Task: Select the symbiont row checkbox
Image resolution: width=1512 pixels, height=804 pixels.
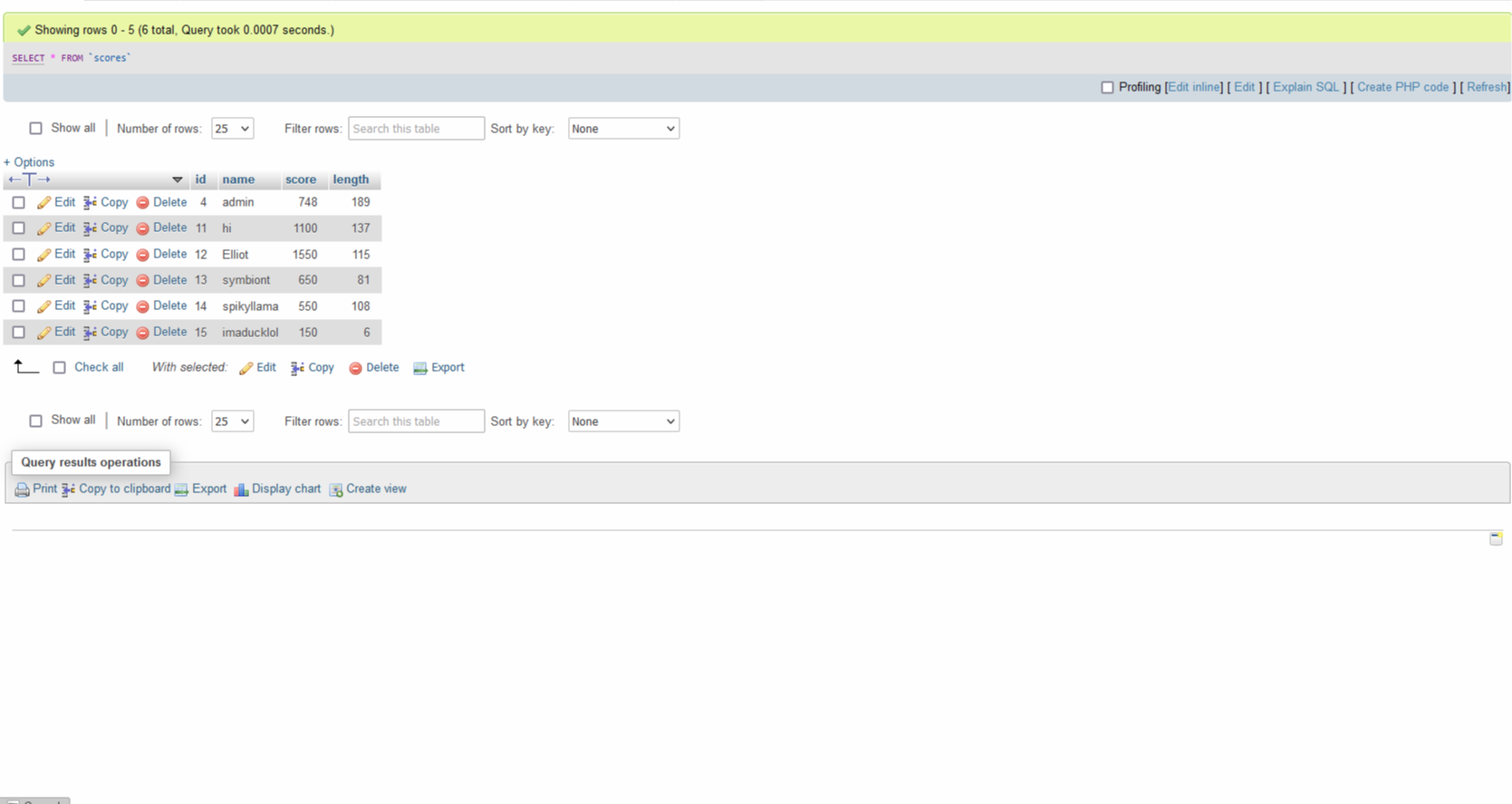Action: (18, 281)
